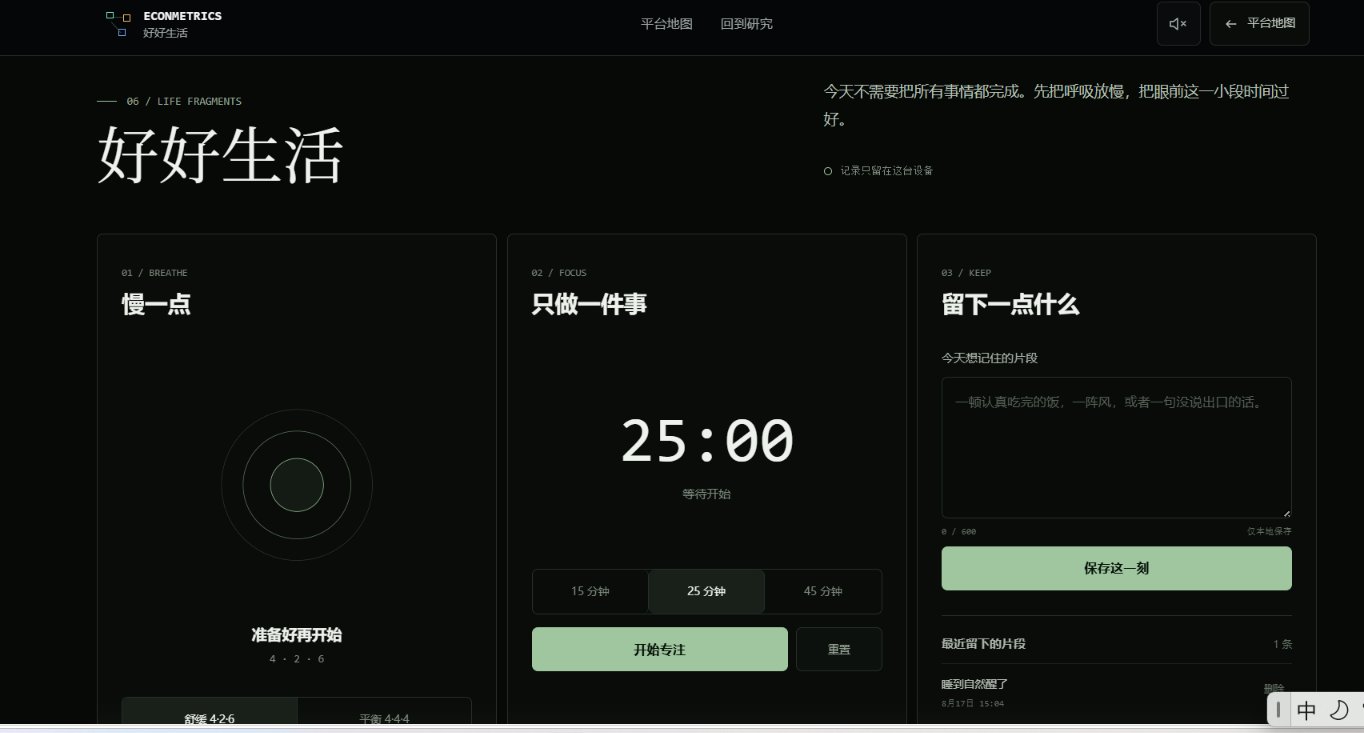Click the moon icon in the IME bar
This screenshot has width=1364, height=733.
[x=1339, y=710]
